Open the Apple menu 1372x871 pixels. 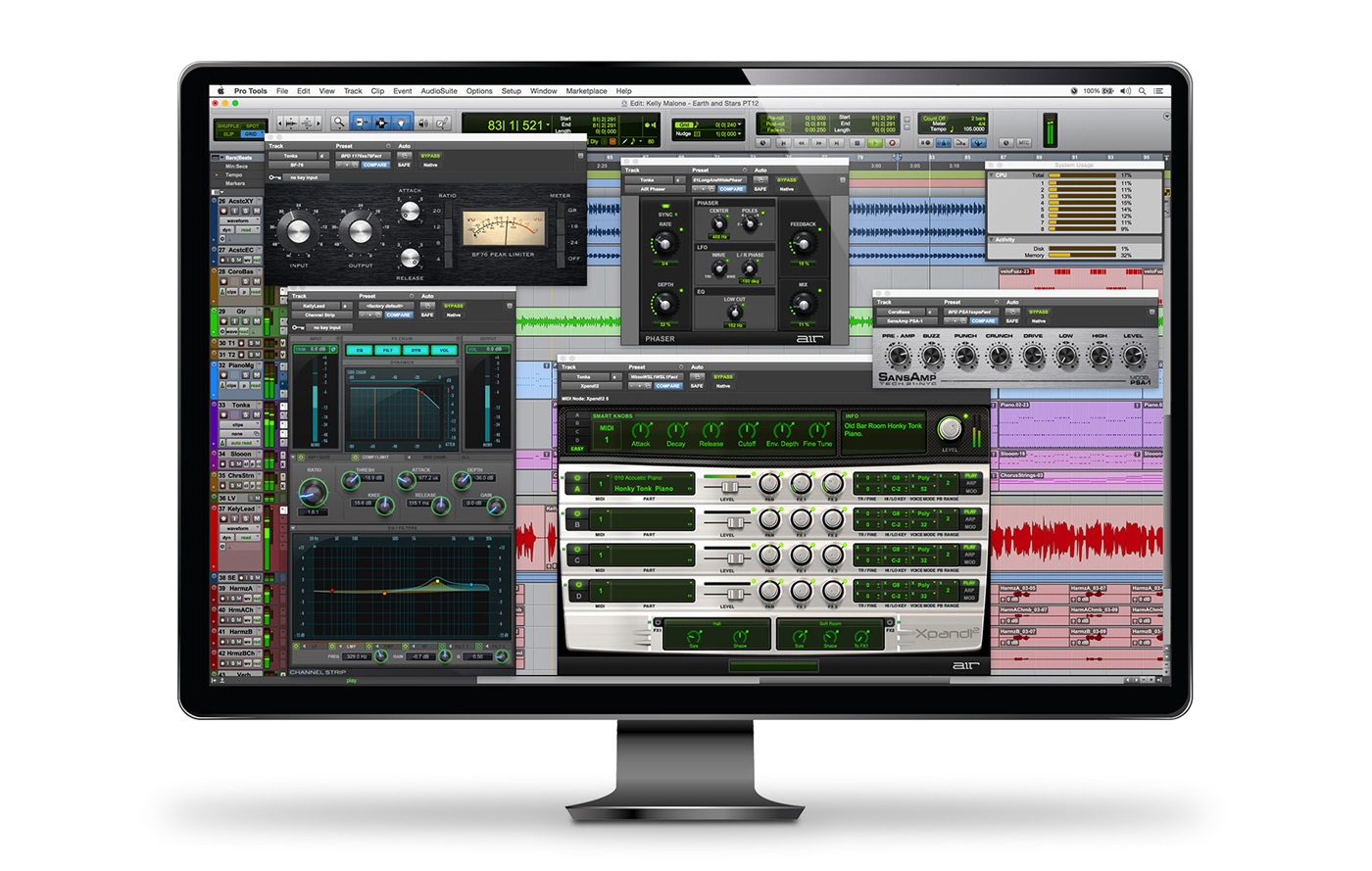tap(220, 91)
